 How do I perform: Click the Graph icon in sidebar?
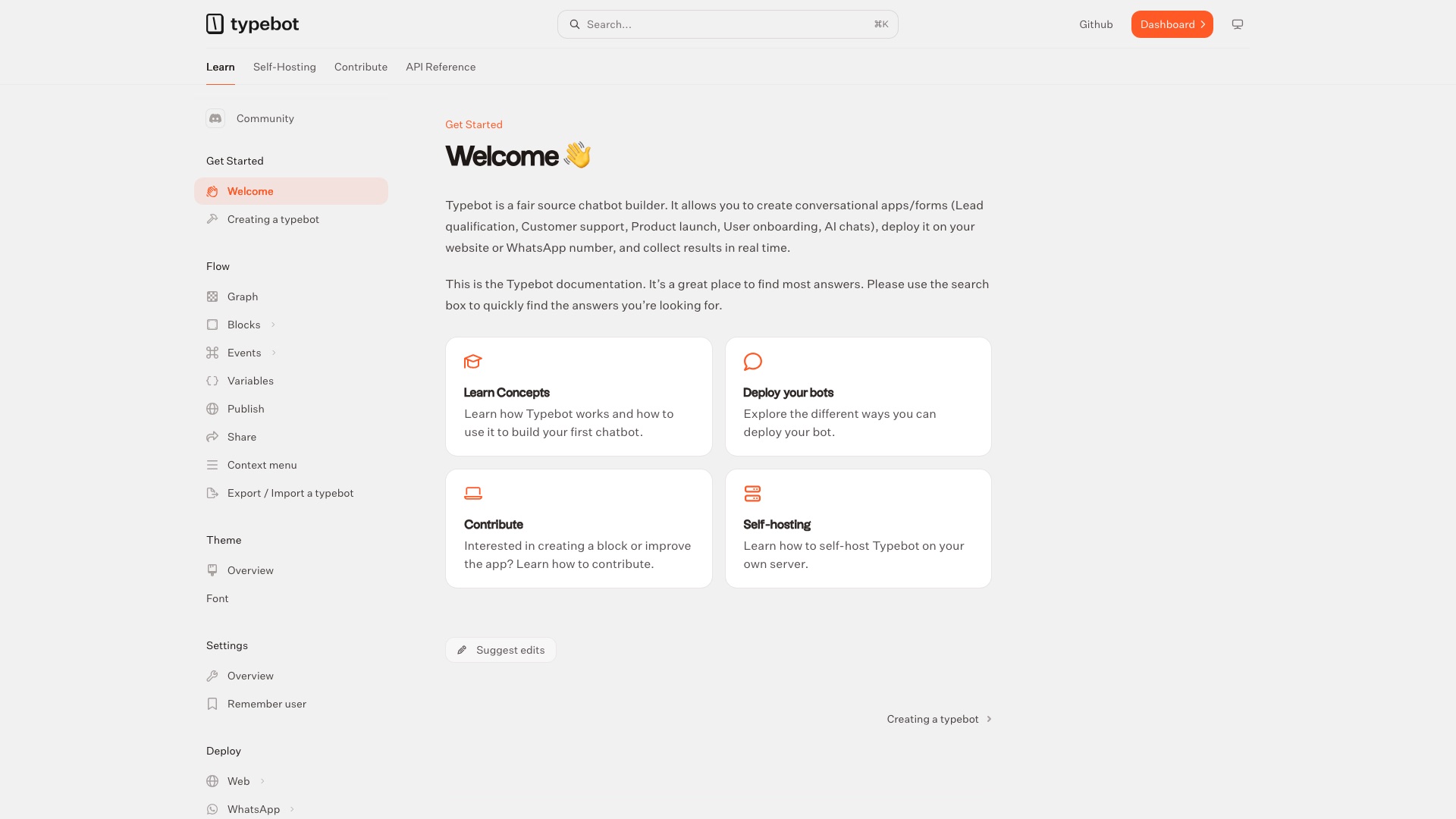pyautogui.click(x=212, y=297)
